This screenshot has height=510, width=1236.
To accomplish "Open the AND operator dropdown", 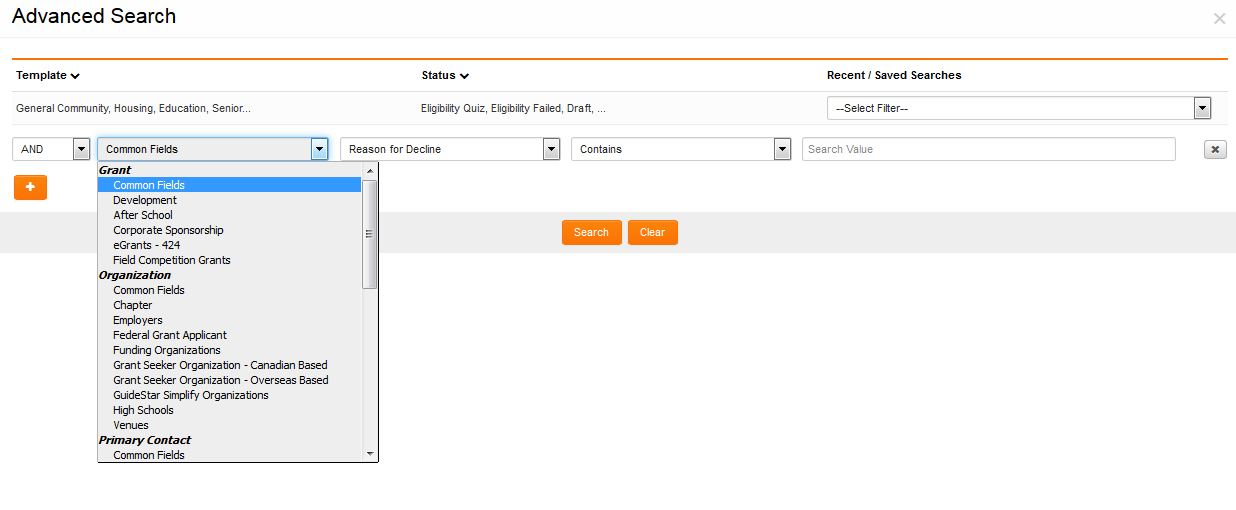I will [52, 149].
